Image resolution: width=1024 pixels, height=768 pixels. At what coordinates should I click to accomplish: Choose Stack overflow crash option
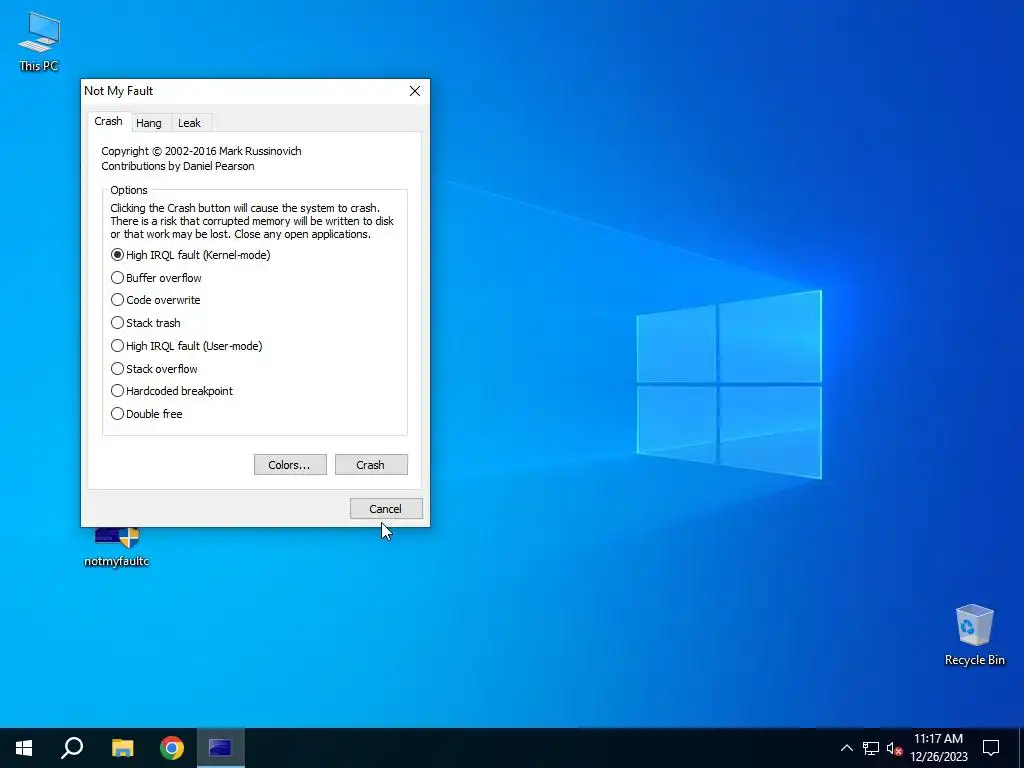(x=154, y=368)
